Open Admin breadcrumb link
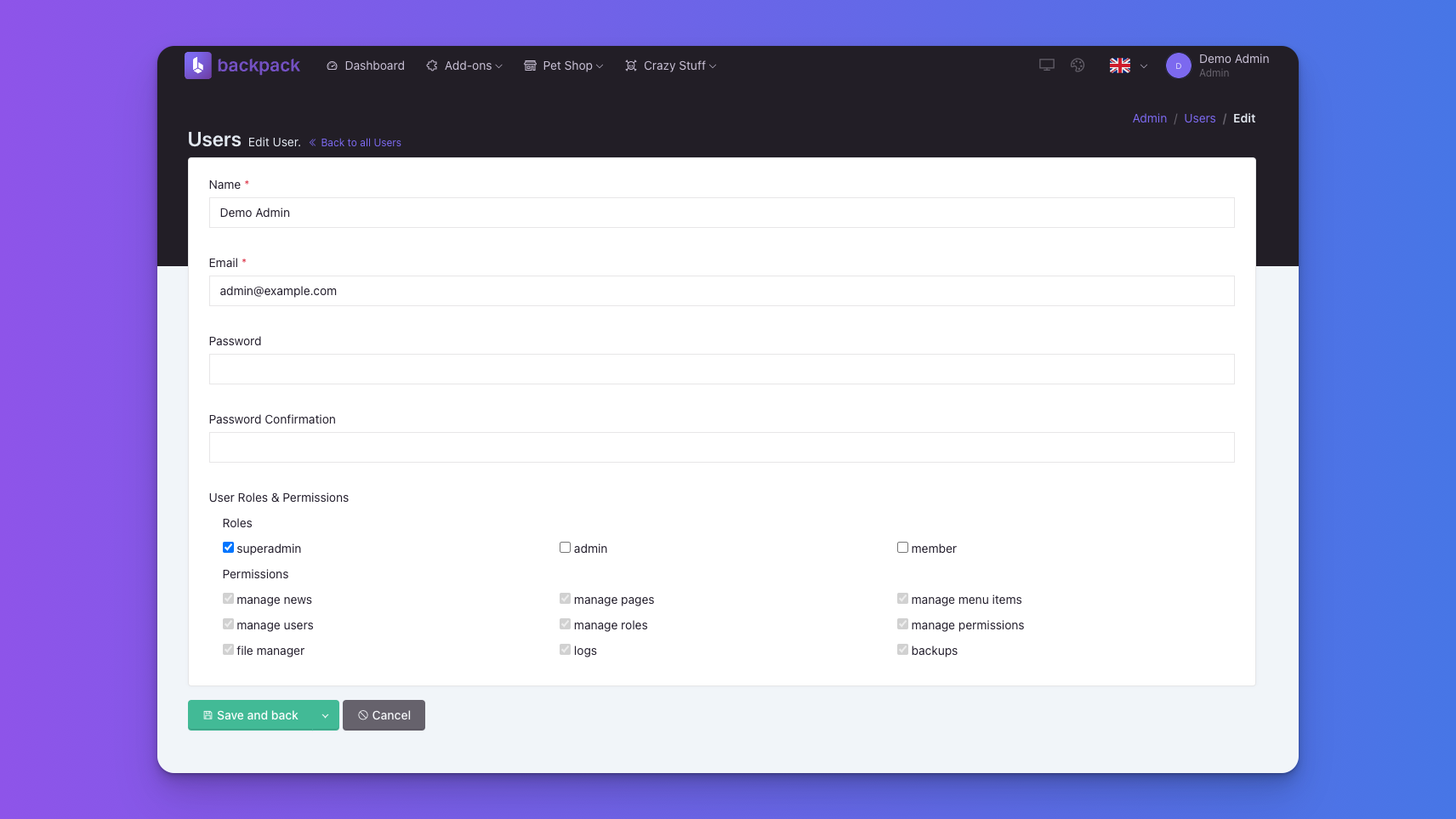 click(1149, 118)
